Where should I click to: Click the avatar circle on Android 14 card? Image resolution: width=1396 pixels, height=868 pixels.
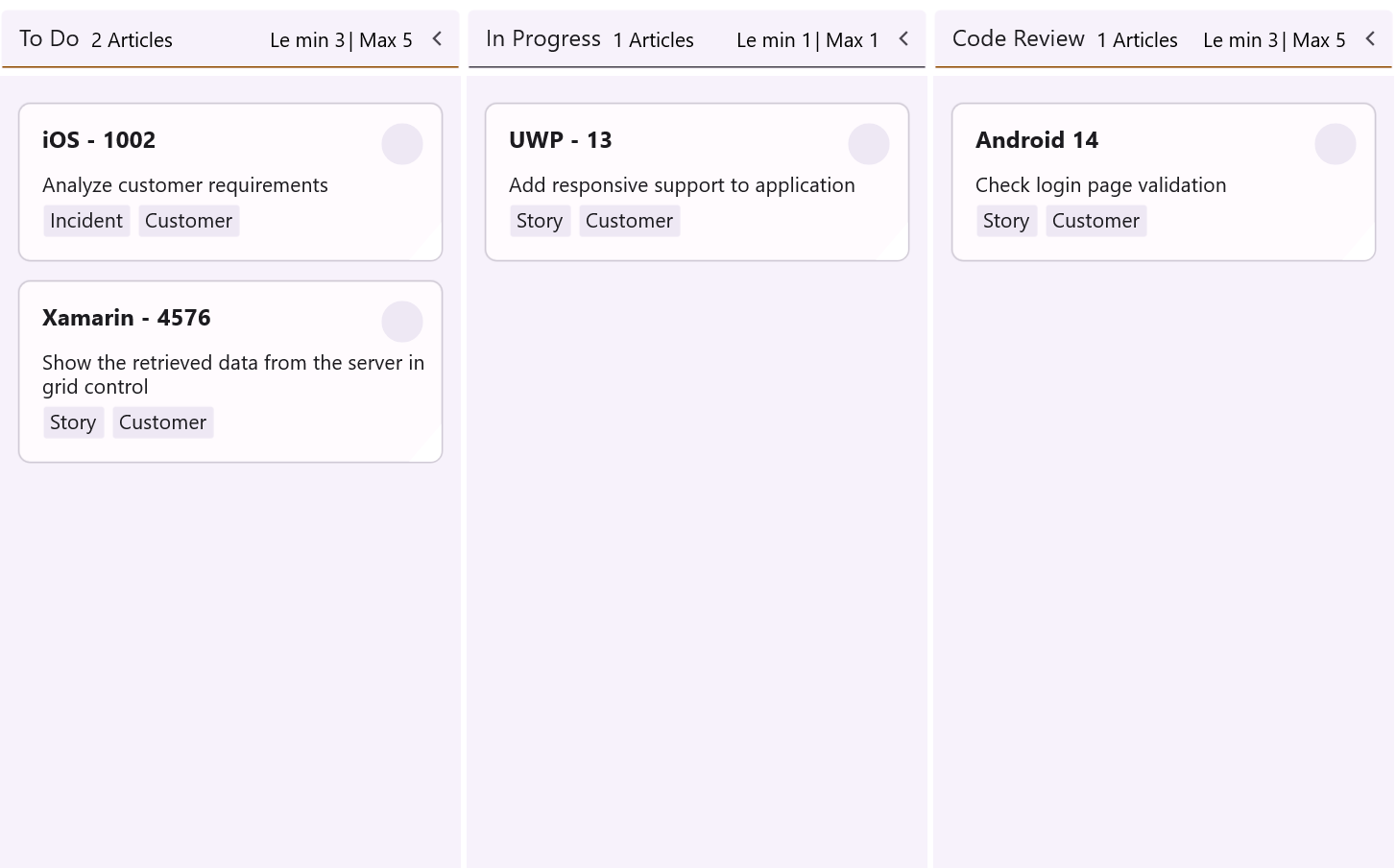(1335, 144)
